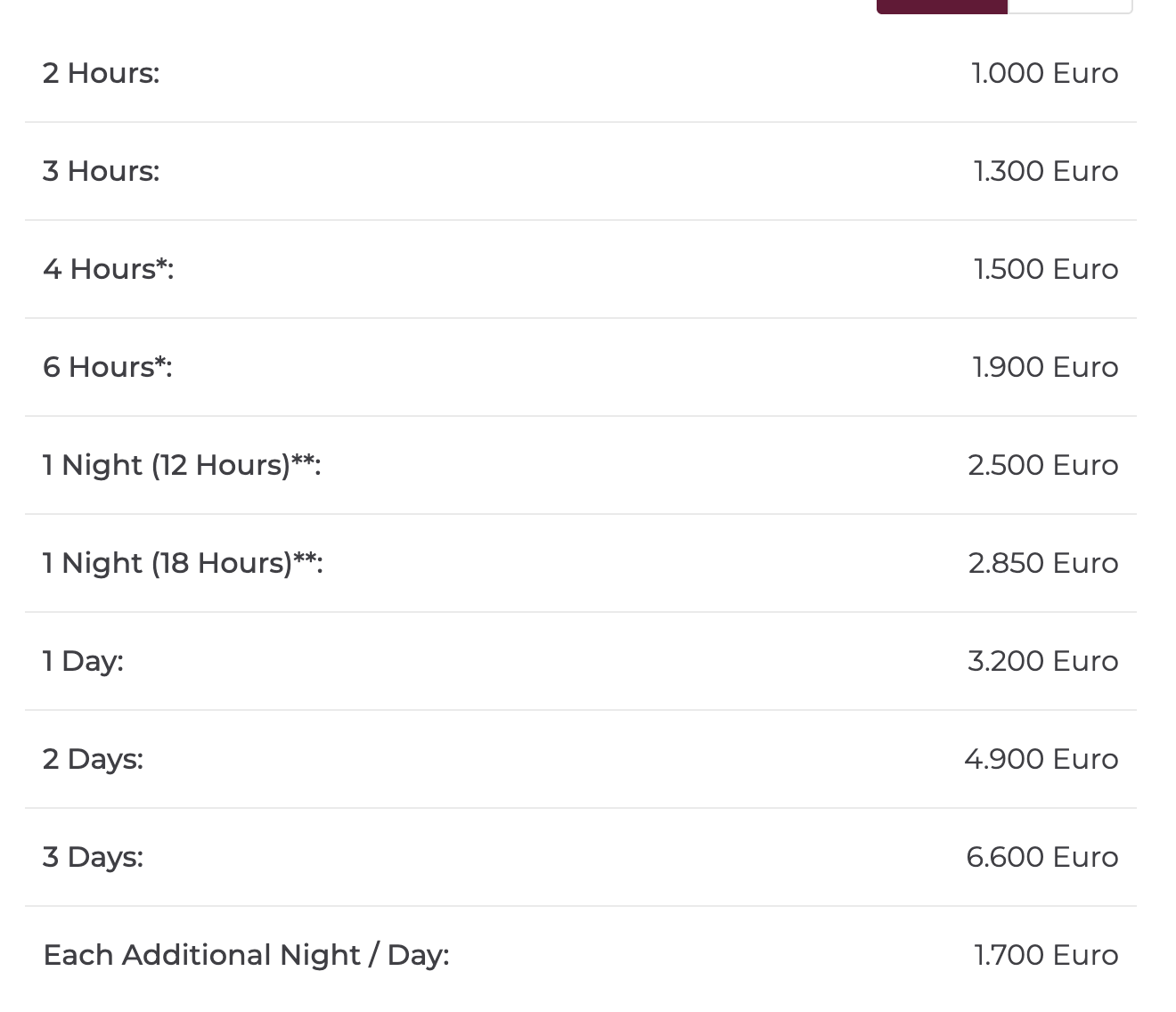Select the 3 Days rate label
1176x1012 pixels.
click(93, 857)
